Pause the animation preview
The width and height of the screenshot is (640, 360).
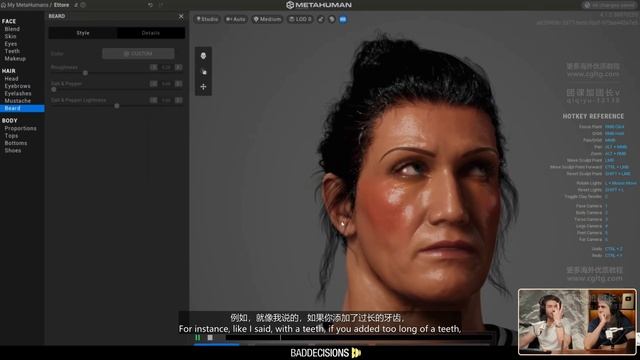tap(198, 338)
